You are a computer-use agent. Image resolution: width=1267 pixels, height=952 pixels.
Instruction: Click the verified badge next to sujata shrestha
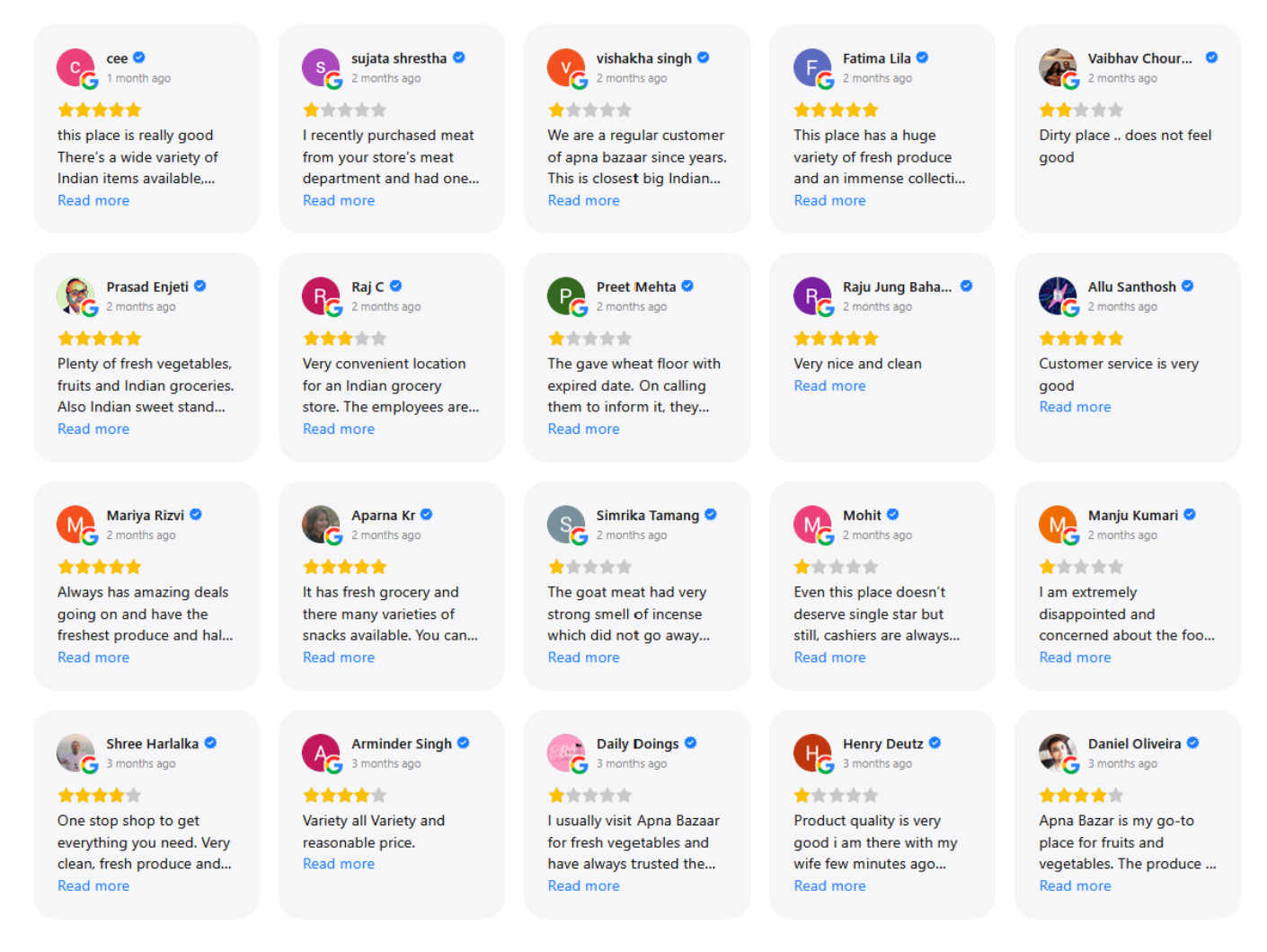(459, 57)
